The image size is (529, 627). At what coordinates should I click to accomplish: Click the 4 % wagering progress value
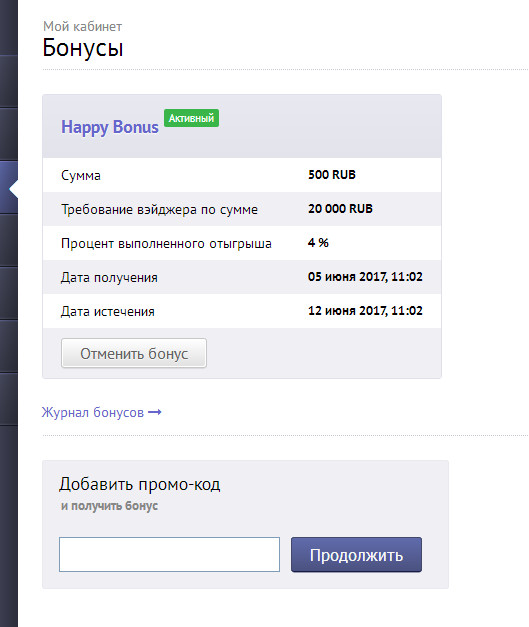318,243
